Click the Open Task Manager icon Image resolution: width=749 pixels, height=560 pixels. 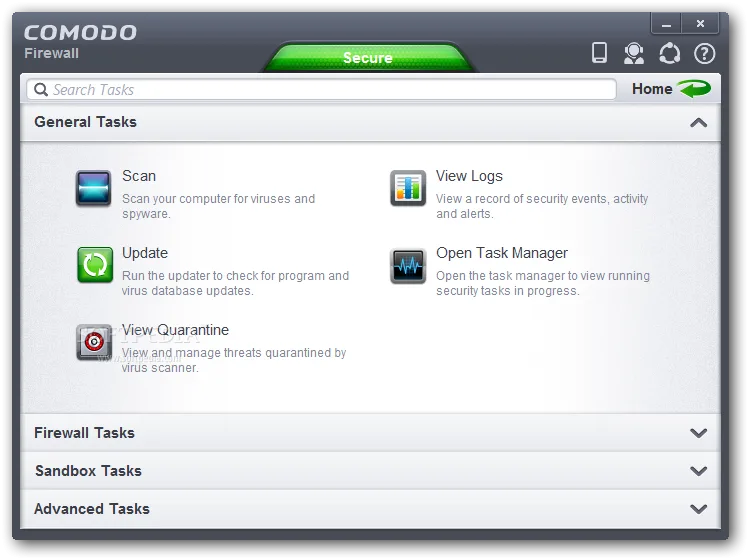click(408, 266)
